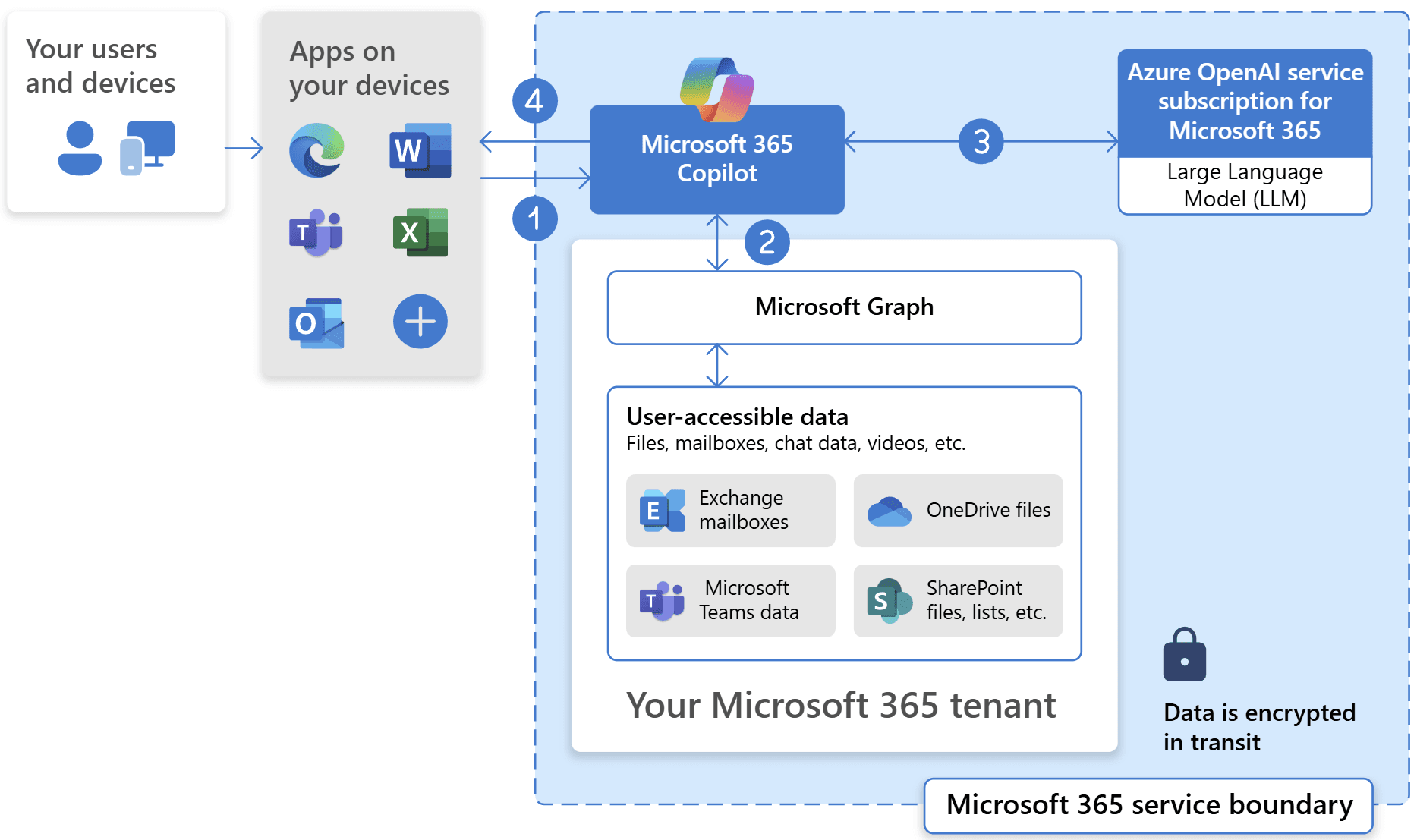Open the Microsoft Edge app icon
The image size is (1417, 840).
tap(316, 150)
